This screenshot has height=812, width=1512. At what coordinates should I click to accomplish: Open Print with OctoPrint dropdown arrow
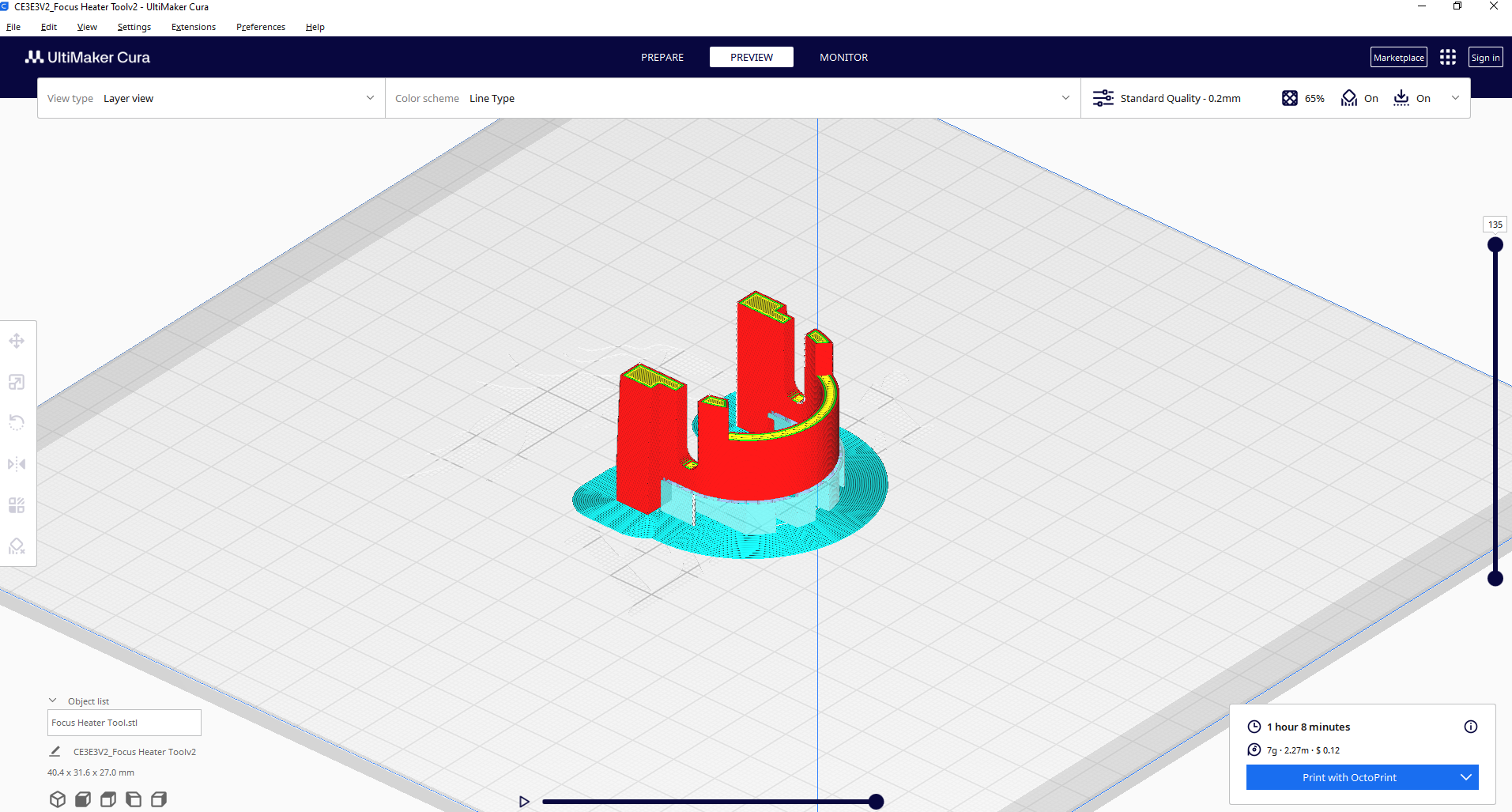(x=1466, y=777)
